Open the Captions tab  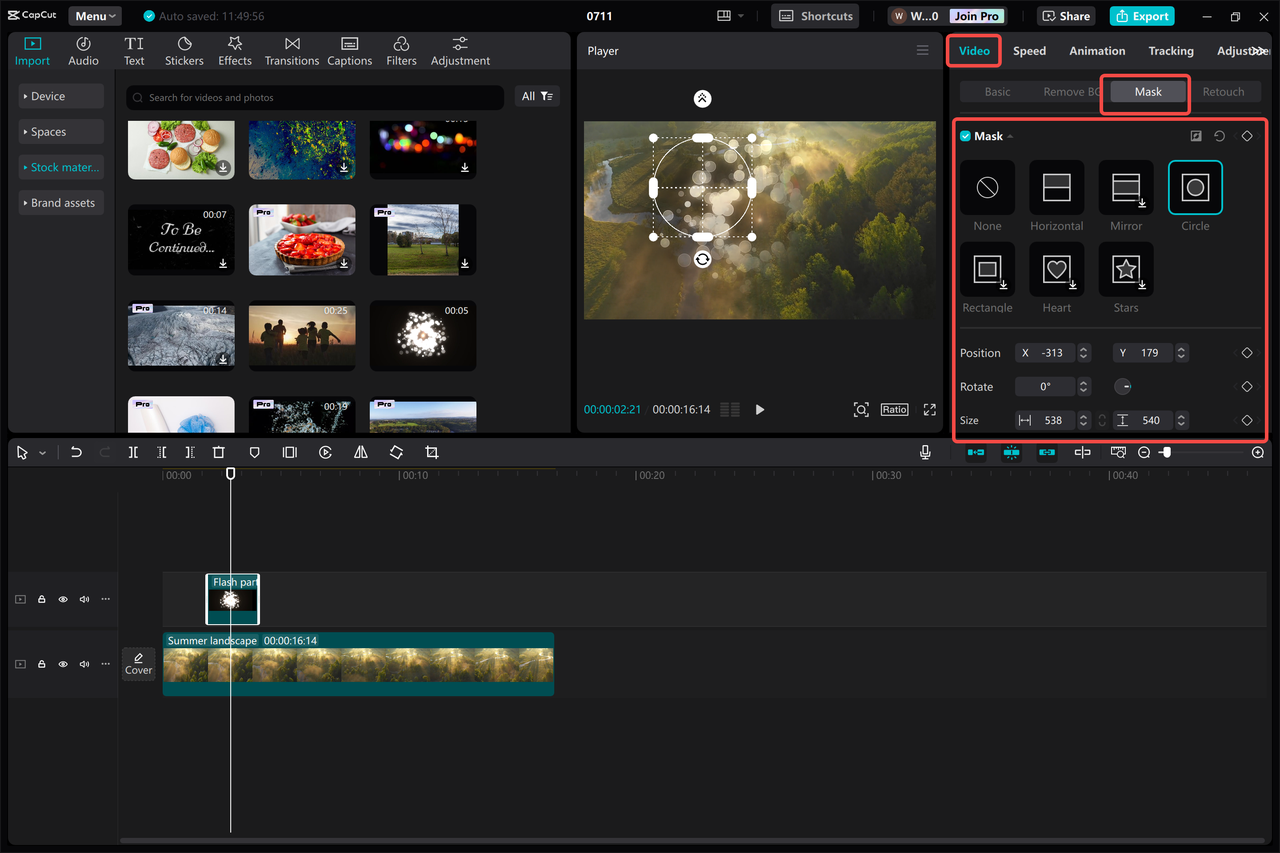click(x=350, y=51)
